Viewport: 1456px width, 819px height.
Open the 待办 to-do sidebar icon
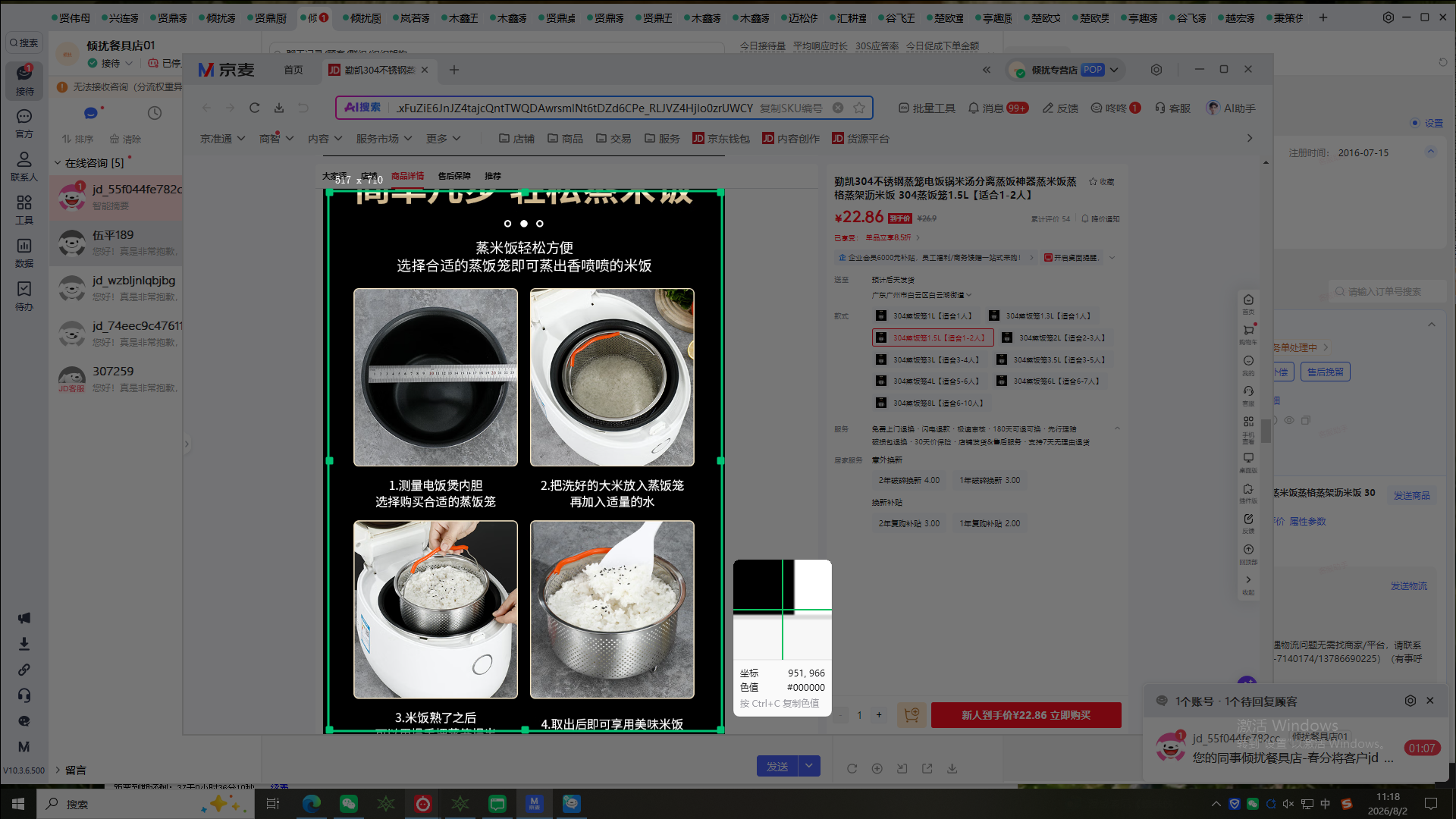24,296
